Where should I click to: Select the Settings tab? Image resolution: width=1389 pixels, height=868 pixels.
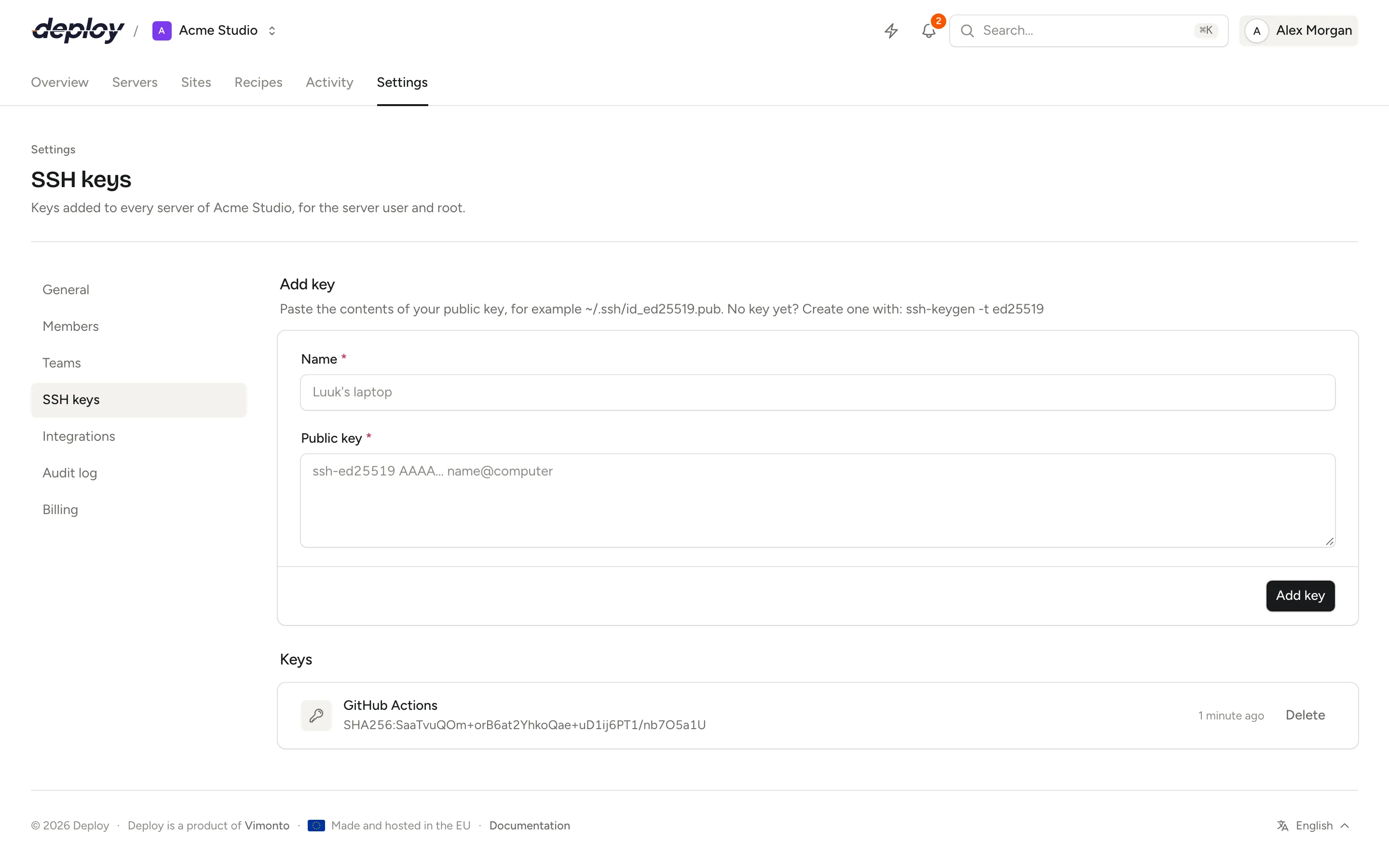(x=402, y=82)
